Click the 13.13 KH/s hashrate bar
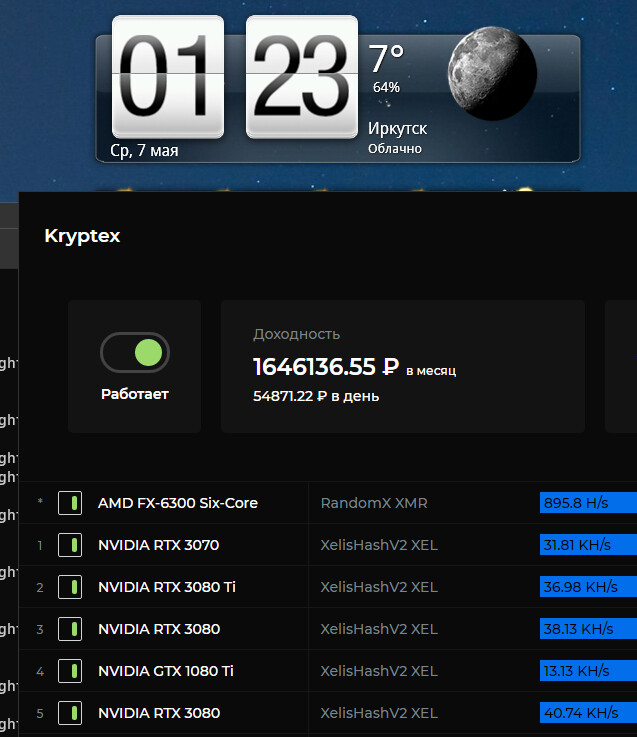Viewport: 637px width, 737px height. coord(588,671)
